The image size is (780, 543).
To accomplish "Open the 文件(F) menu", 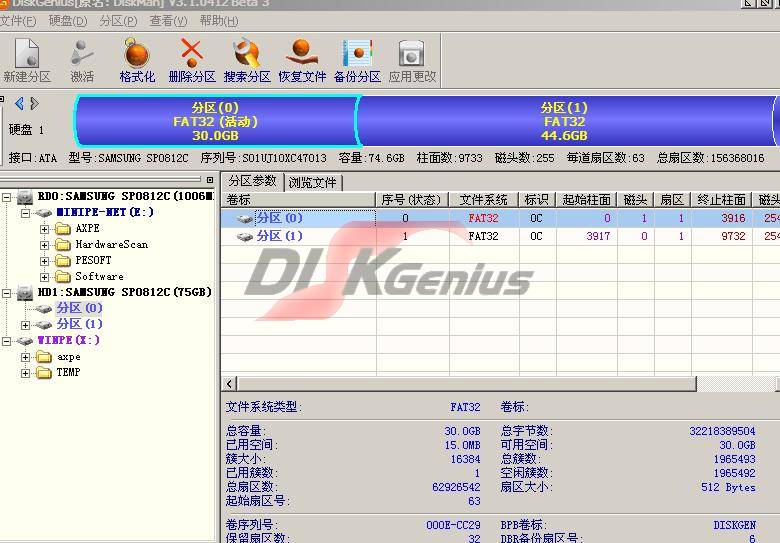I will [x=18, y=21].
